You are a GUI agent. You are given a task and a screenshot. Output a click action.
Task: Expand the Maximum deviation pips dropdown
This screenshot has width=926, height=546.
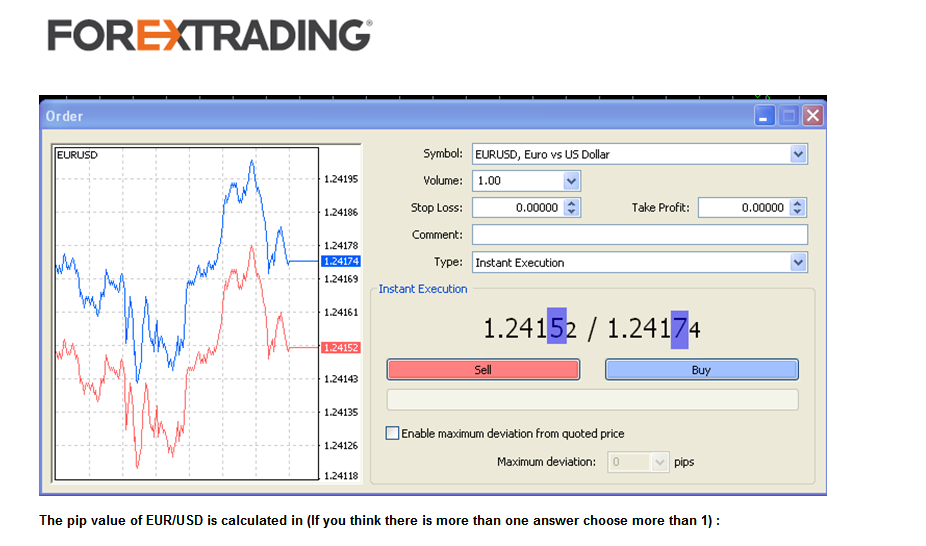click(659, 462)
